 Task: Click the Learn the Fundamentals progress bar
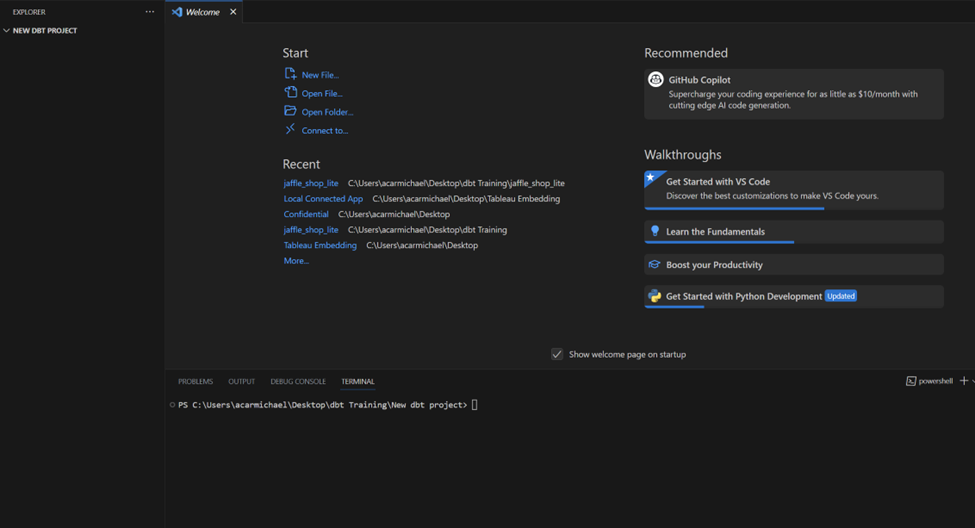click(x=719, y=242)
